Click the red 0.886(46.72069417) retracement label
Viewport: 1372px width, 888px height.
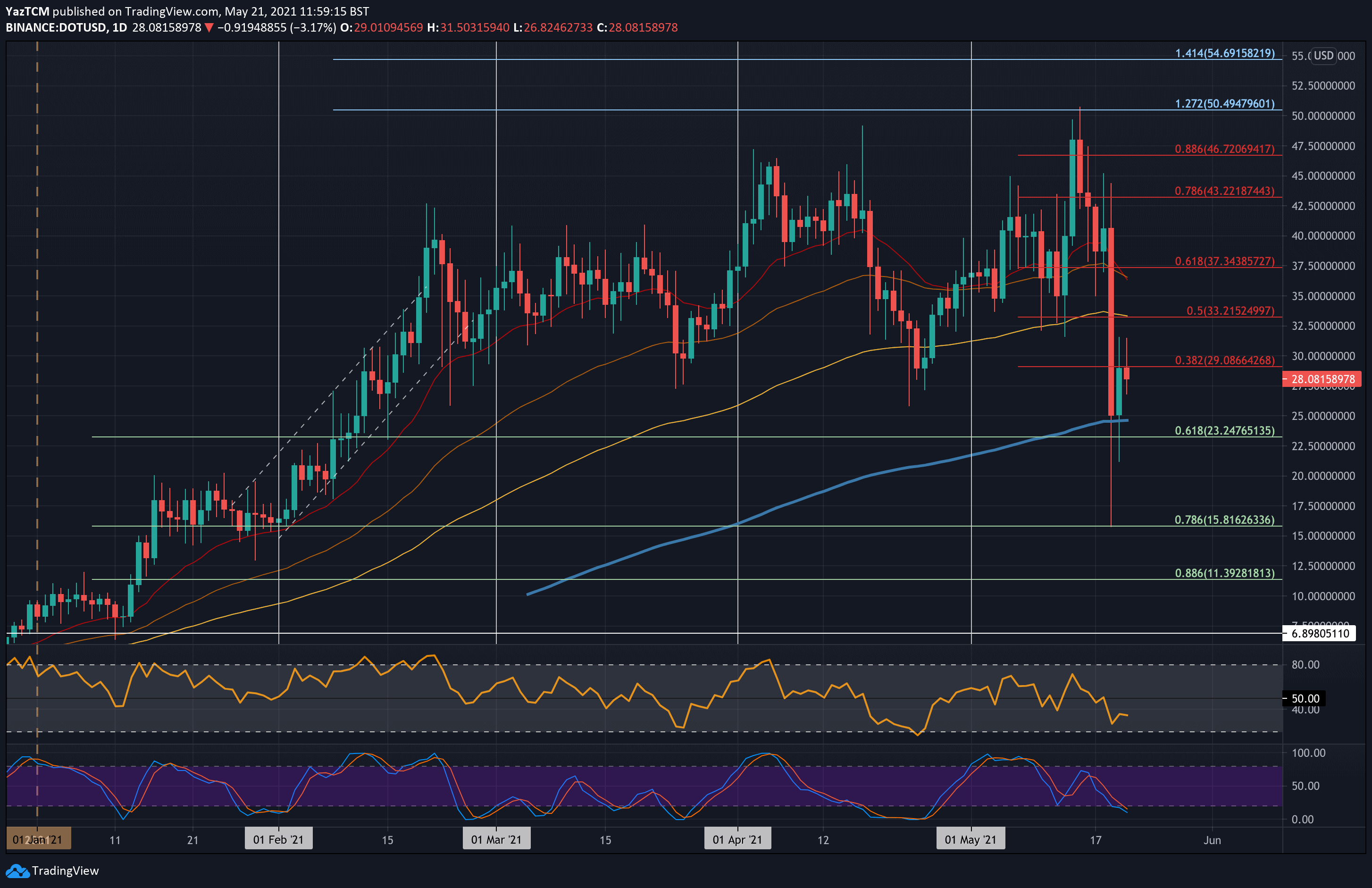click(1225, 149)
